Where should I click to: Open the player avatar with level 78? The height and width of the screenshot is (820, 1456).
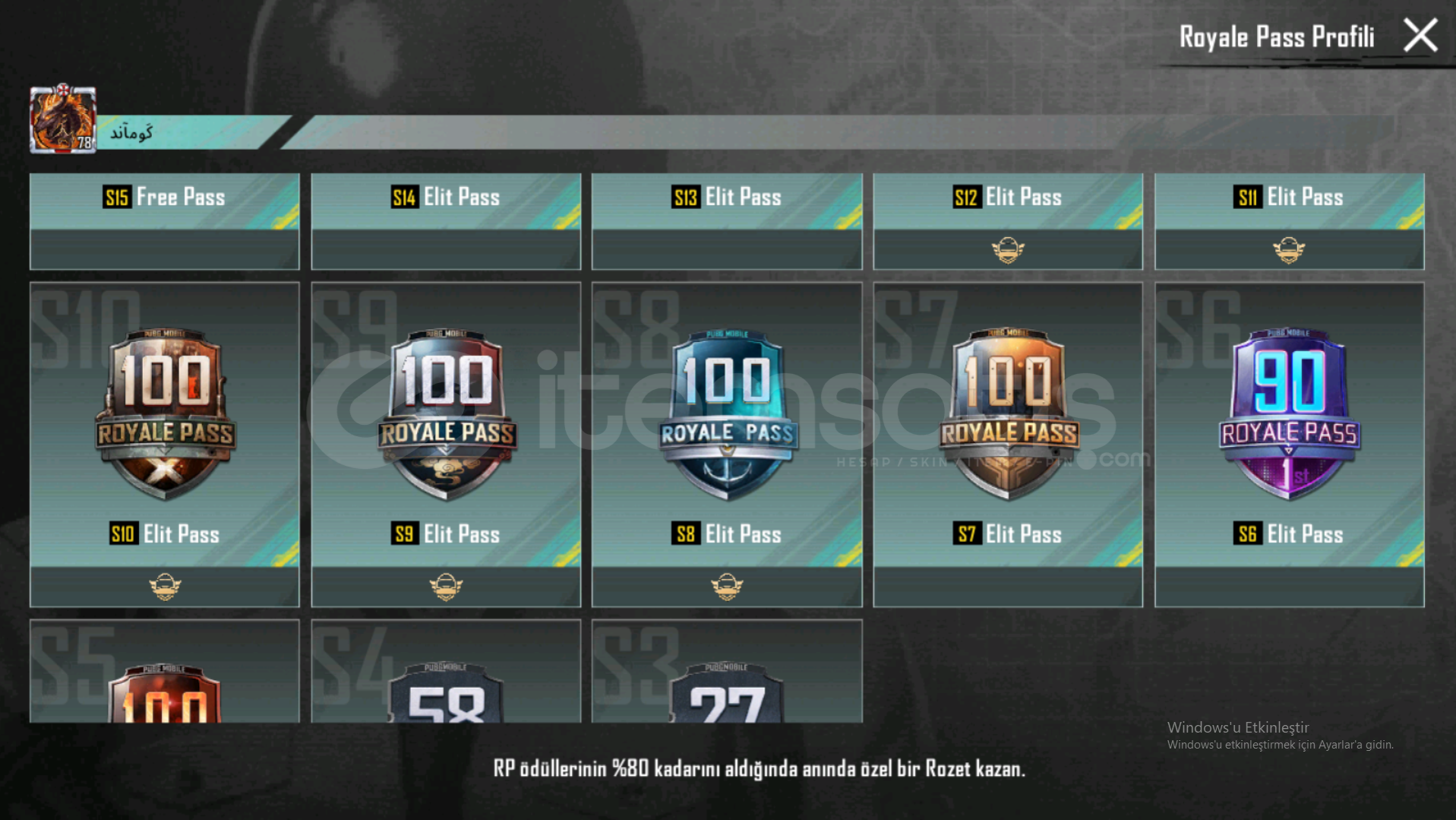pos(63,119)
